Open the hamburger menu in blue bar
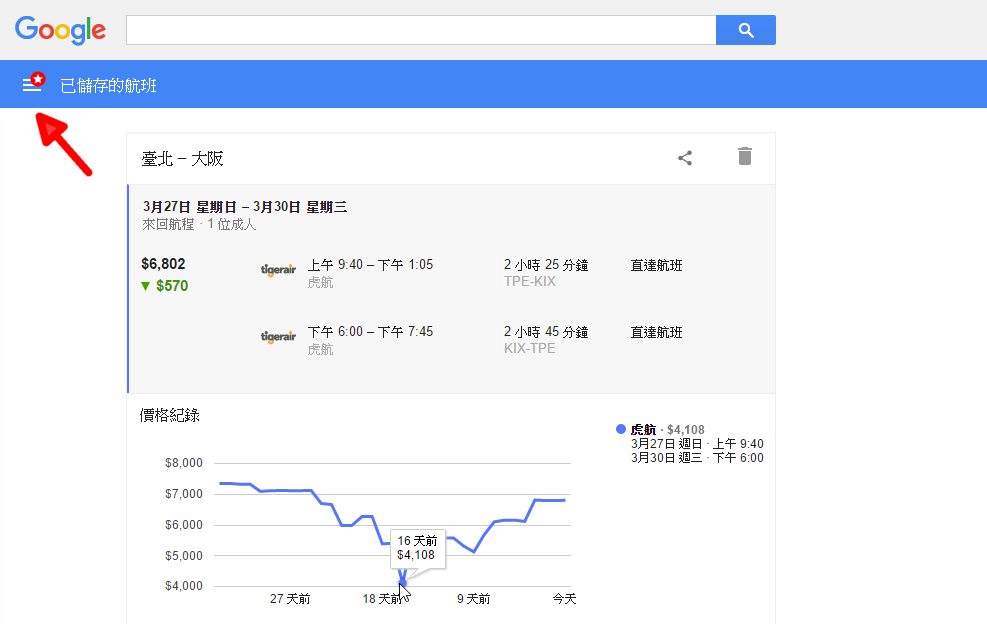987x624 pixels. [x=31, y=86]
